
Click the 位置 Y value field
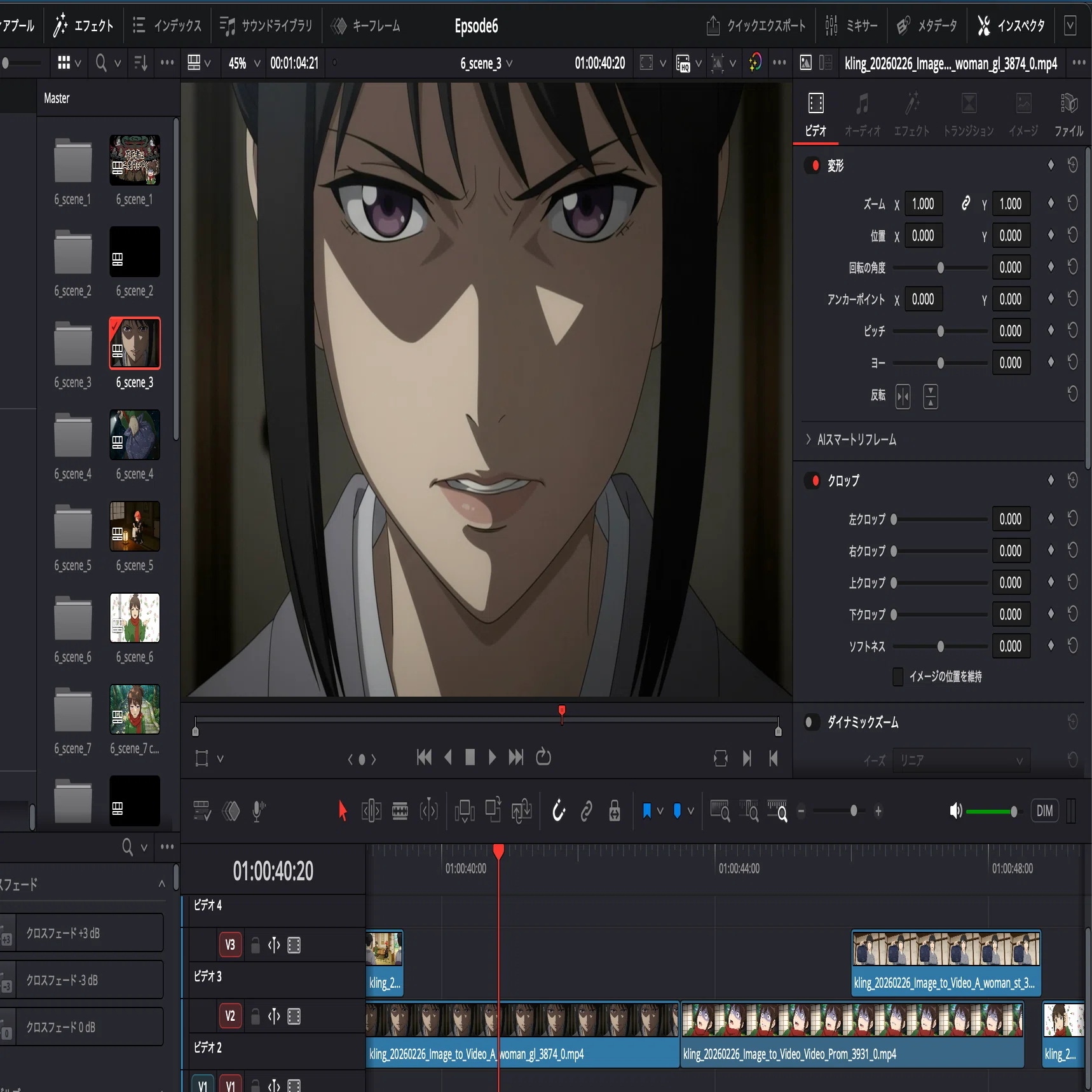1011,236
